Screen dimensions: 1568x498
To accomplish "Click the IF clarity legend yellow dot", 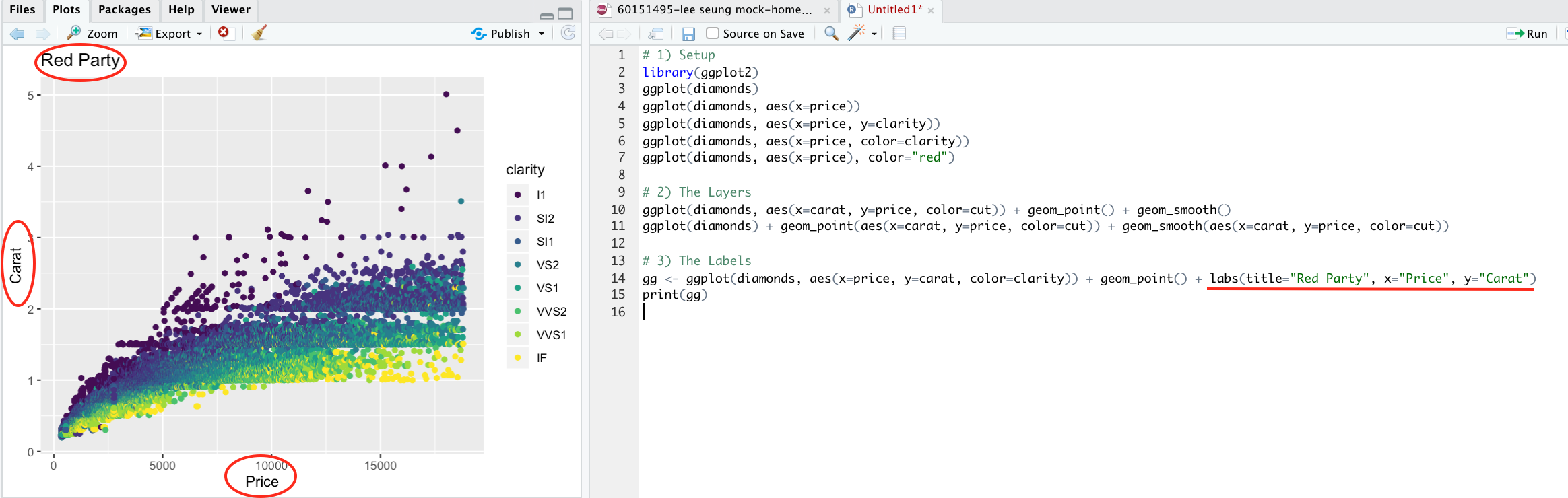I will [x=517, y=358].
